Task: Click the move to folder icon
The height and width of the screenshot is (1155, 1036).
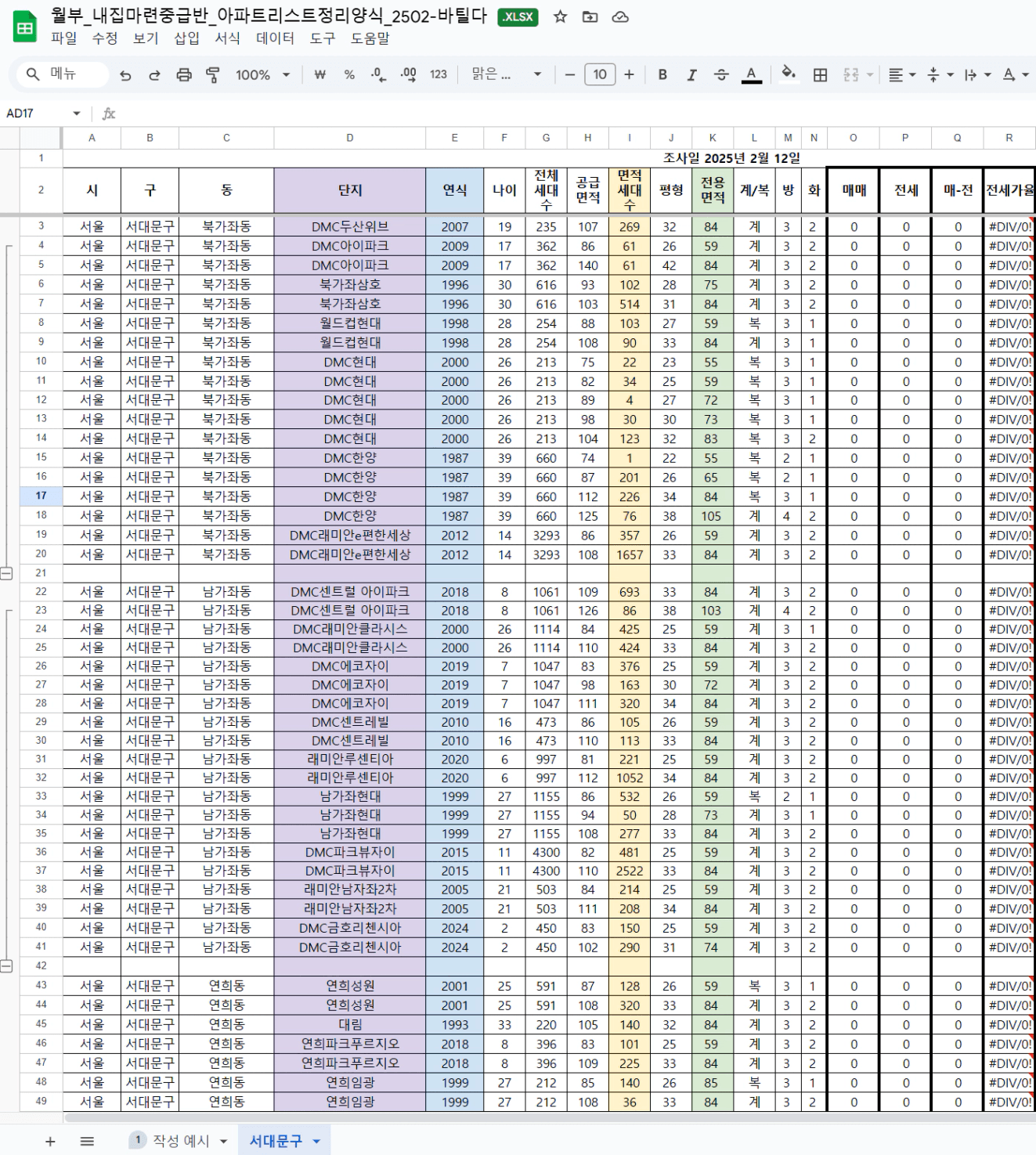Action: 590,16
